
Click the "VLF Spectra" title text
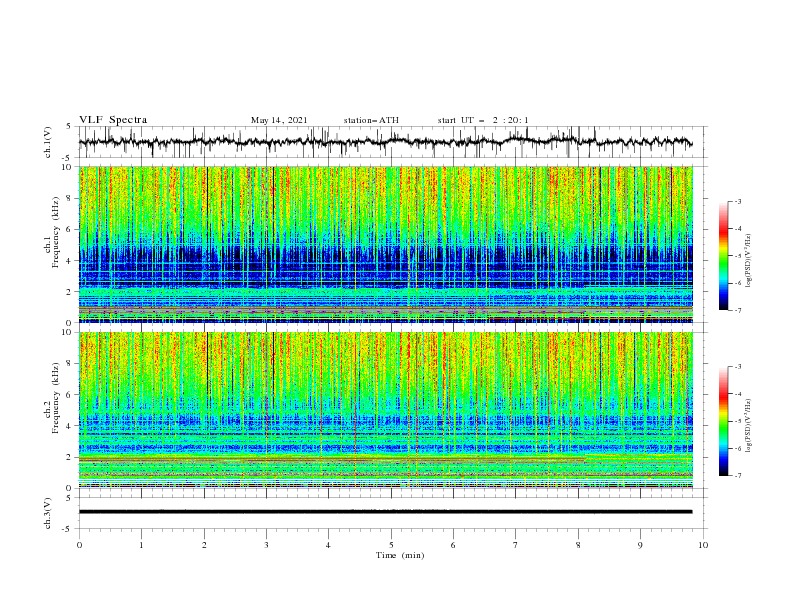(113, 120)
